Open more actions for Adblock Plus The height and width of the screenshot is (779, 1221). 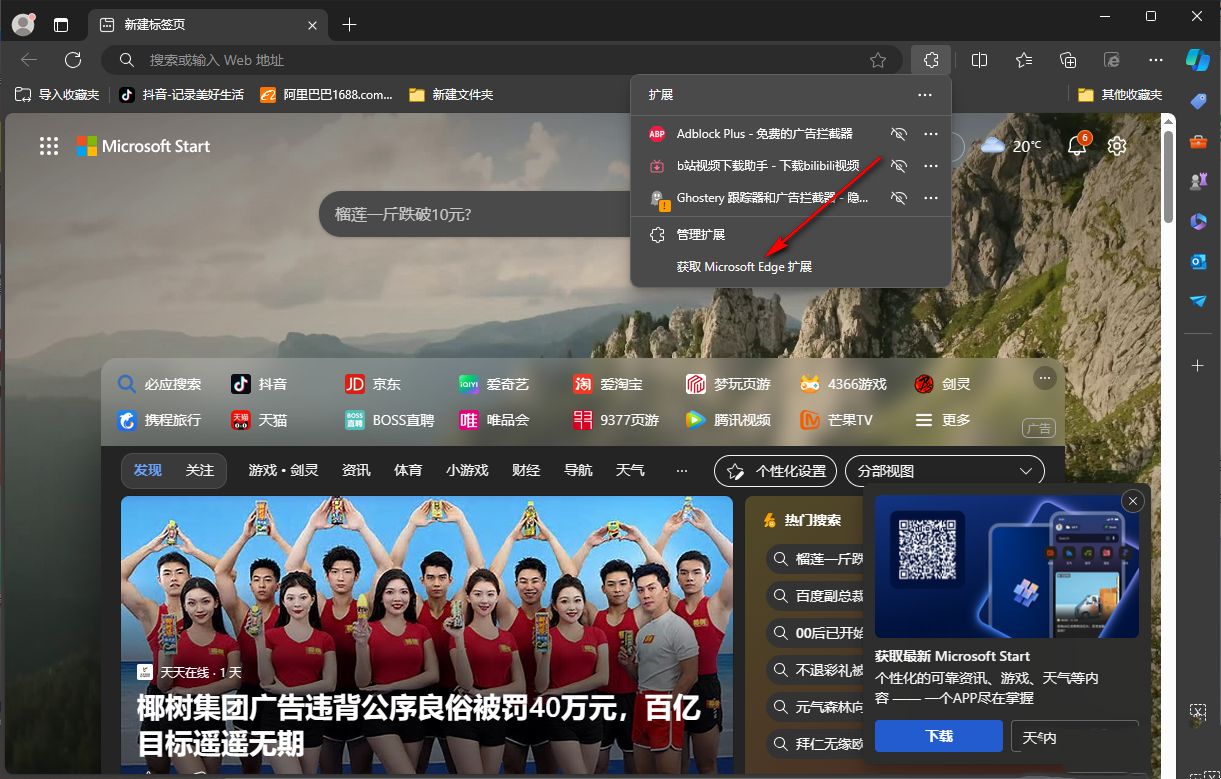point(931,133)
